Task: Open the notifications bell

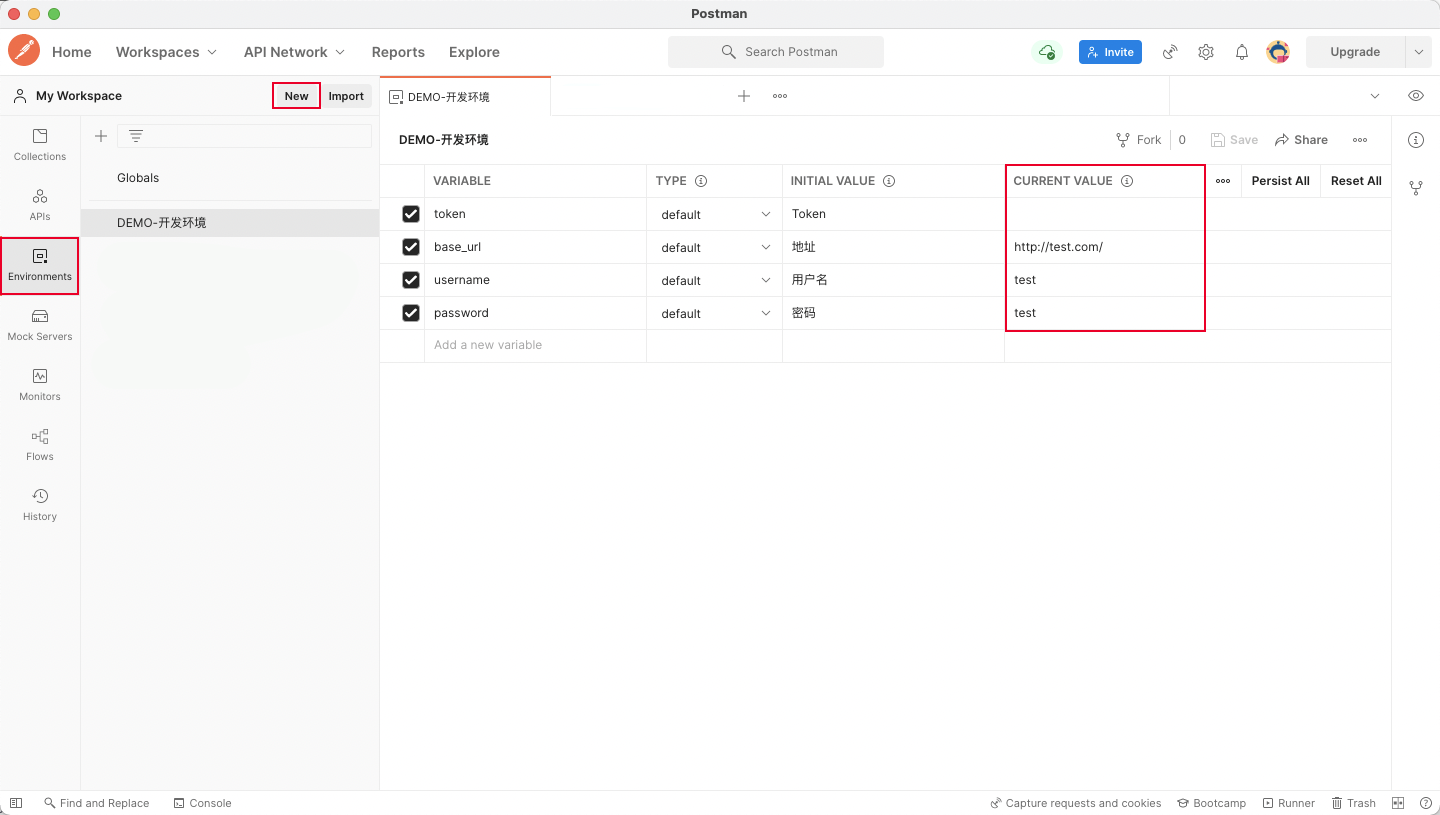Action: tap(1242, 52)
